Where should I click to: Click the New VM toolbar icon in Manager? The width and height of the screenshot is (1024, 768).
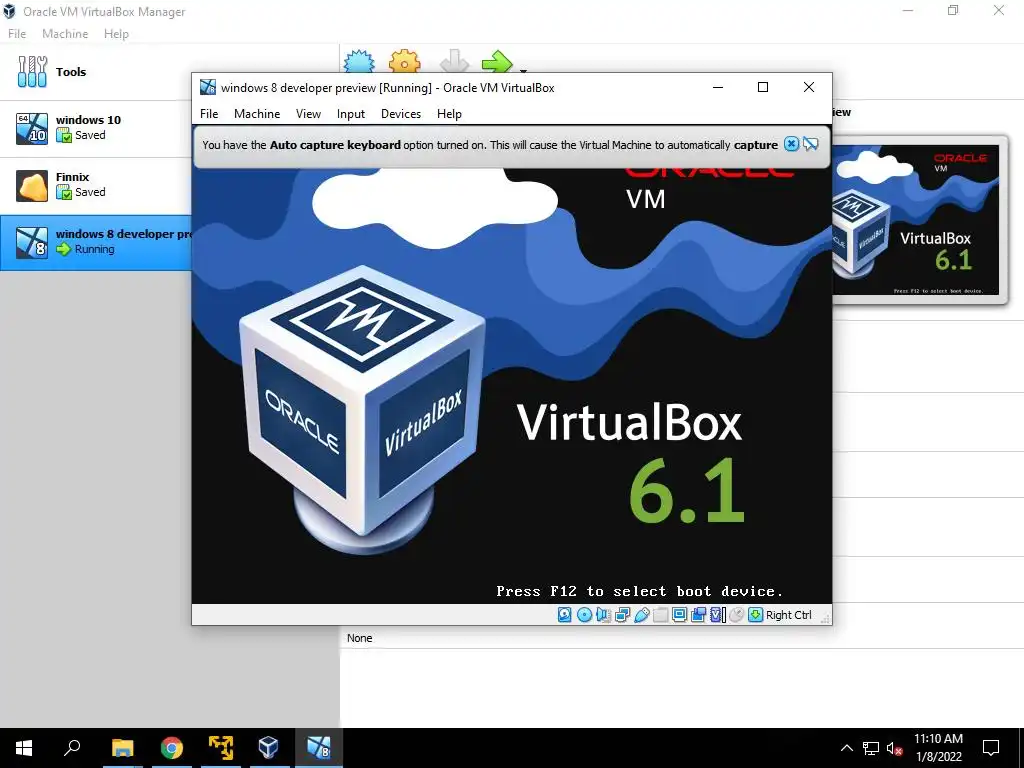coord(359,61)
